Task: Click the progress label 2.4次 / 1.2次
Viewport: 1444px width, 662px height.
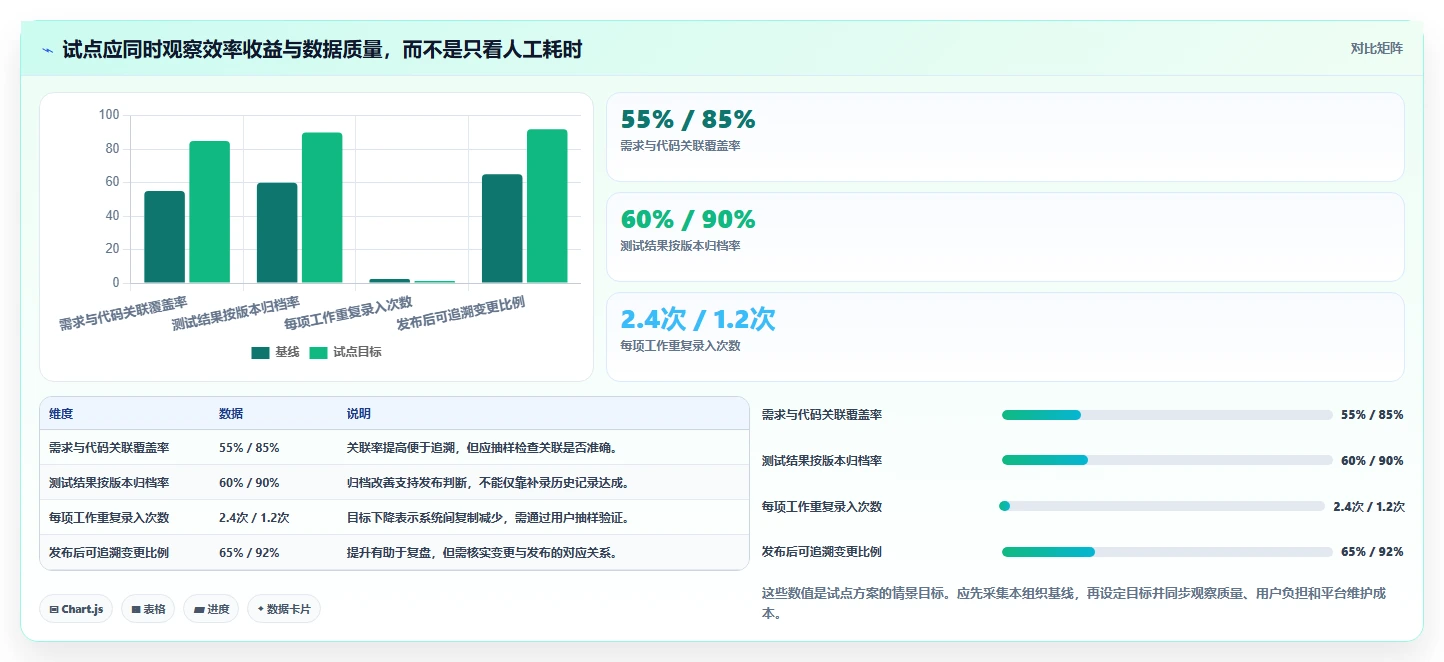Action: [1369, 507]
